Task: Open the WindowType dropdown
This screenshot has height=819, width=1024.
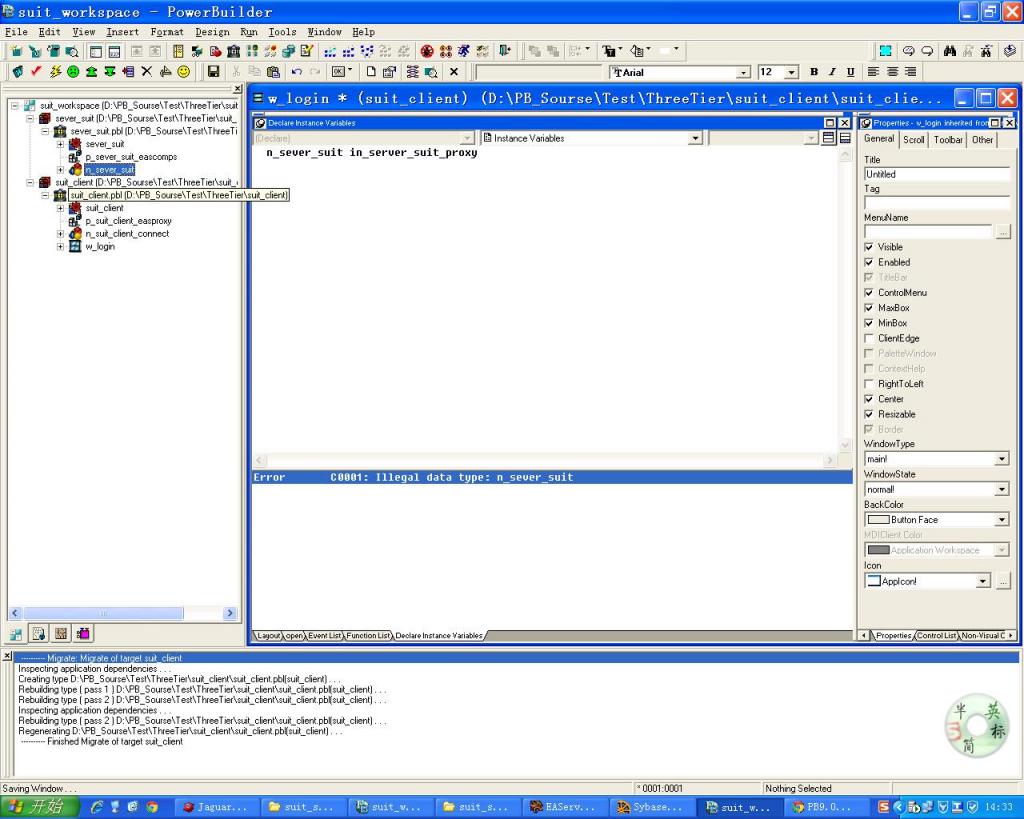Action: coord(1002,459)
